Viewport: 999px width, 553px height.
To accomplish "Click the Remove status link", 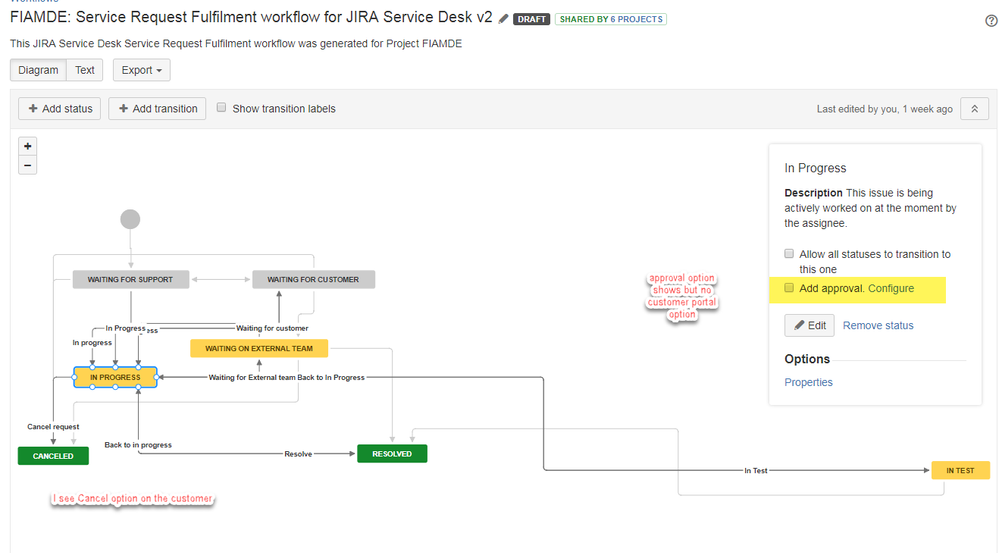I will (x=878, y=326).
